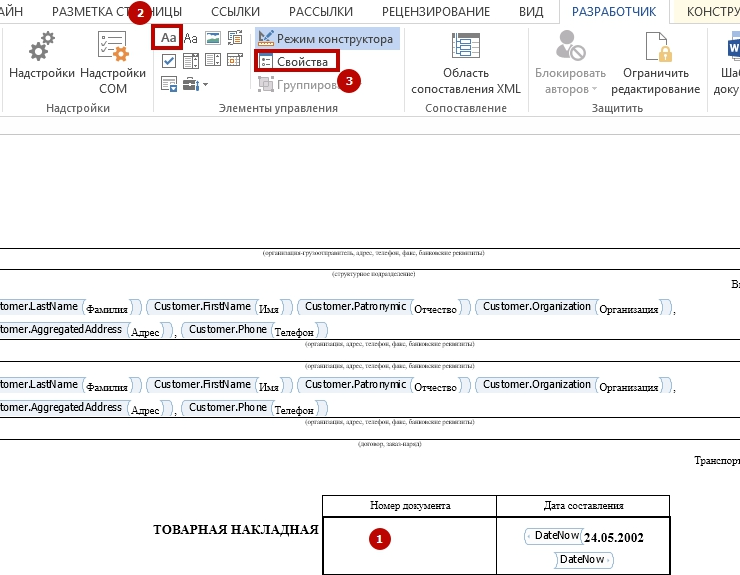Open the ВИД ribbon tab
The width and height of the screenshot is (740, 575).
531,12
